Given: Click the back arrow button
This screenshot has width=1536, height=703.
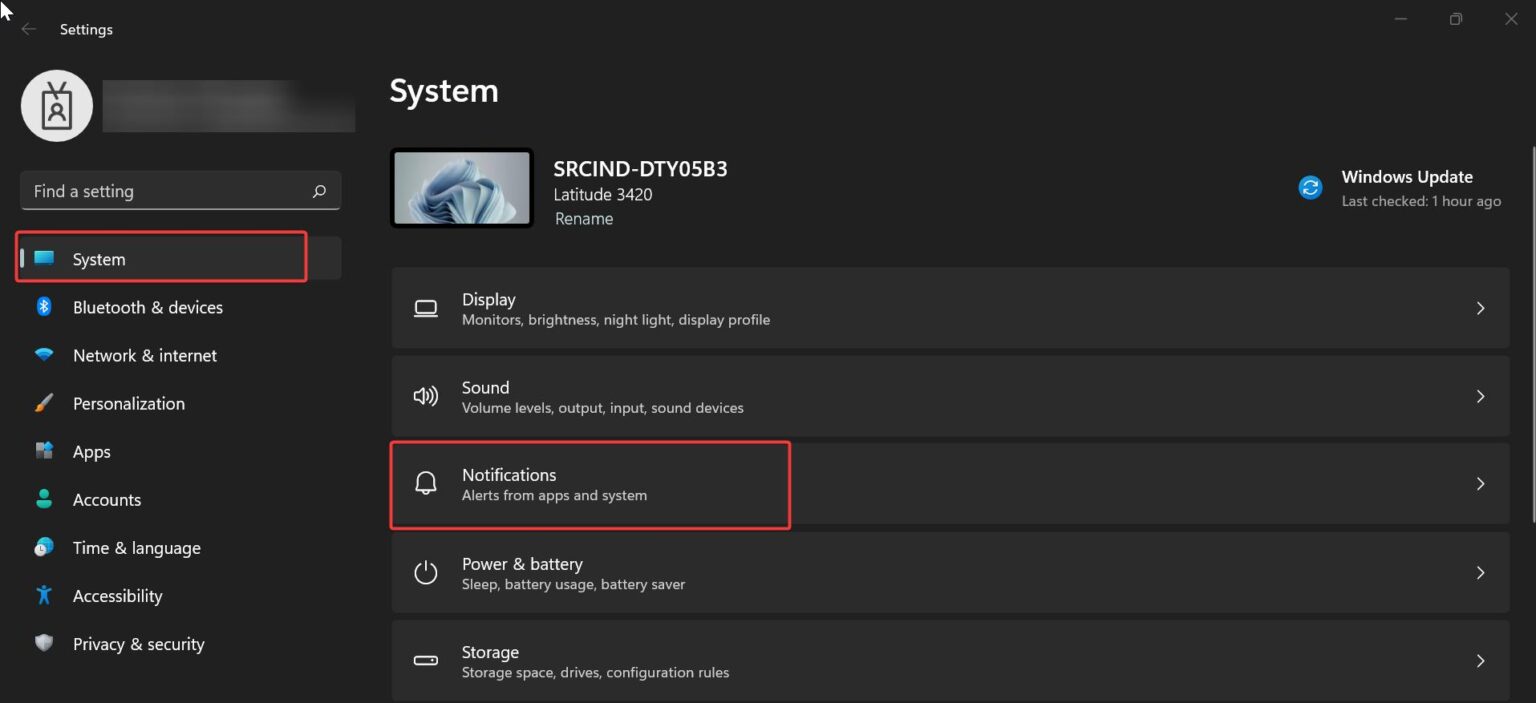Looking at the screenshot, I should pos(28,29).
